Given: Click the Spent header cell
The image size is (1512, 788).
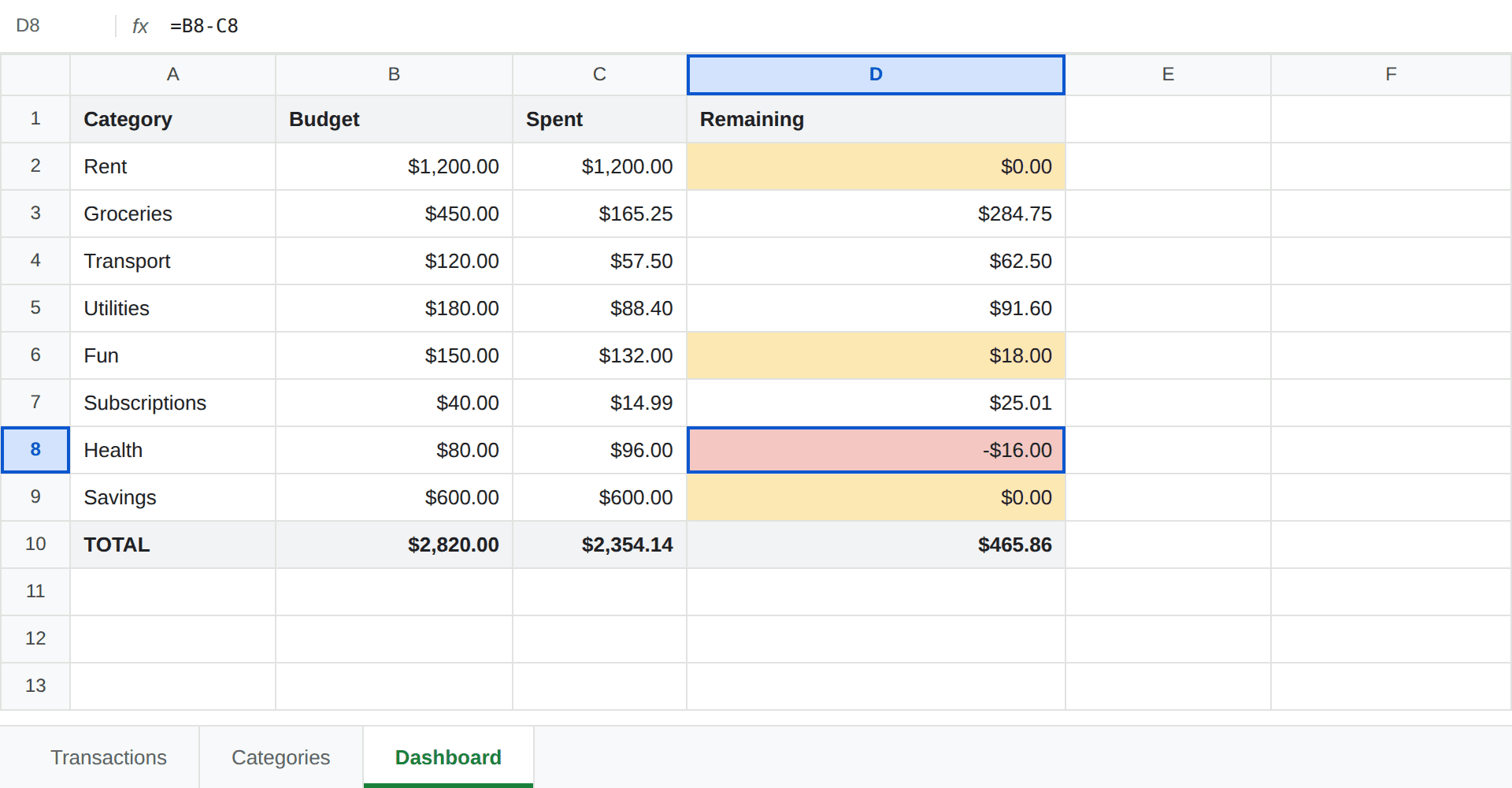Looking at the screenshot, I should [600, 119].
